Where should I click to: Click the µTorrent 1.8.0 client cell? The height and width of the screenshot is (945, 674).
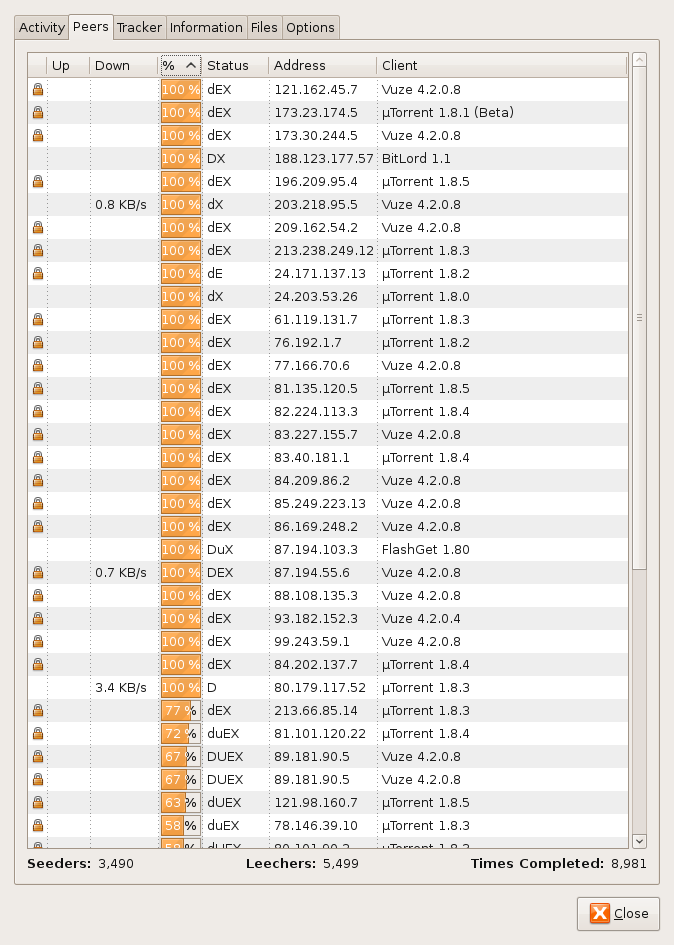coord(426,297)
